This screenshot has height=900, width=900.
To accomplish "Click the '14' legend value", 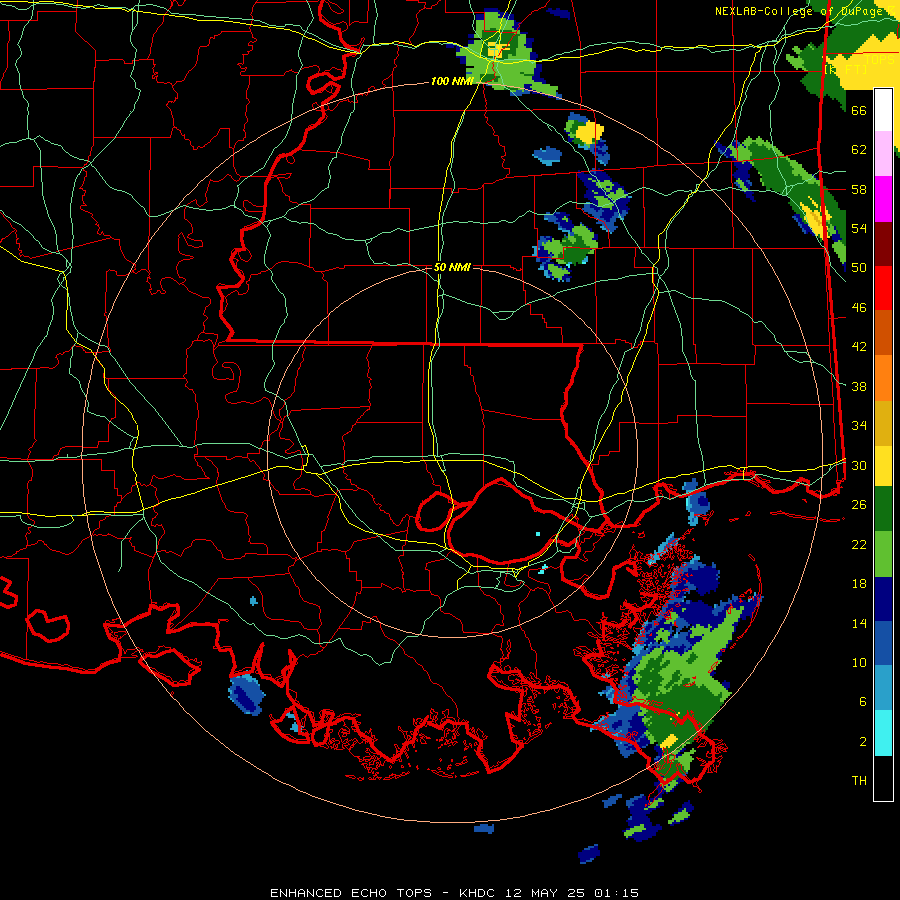I will 859,623.
